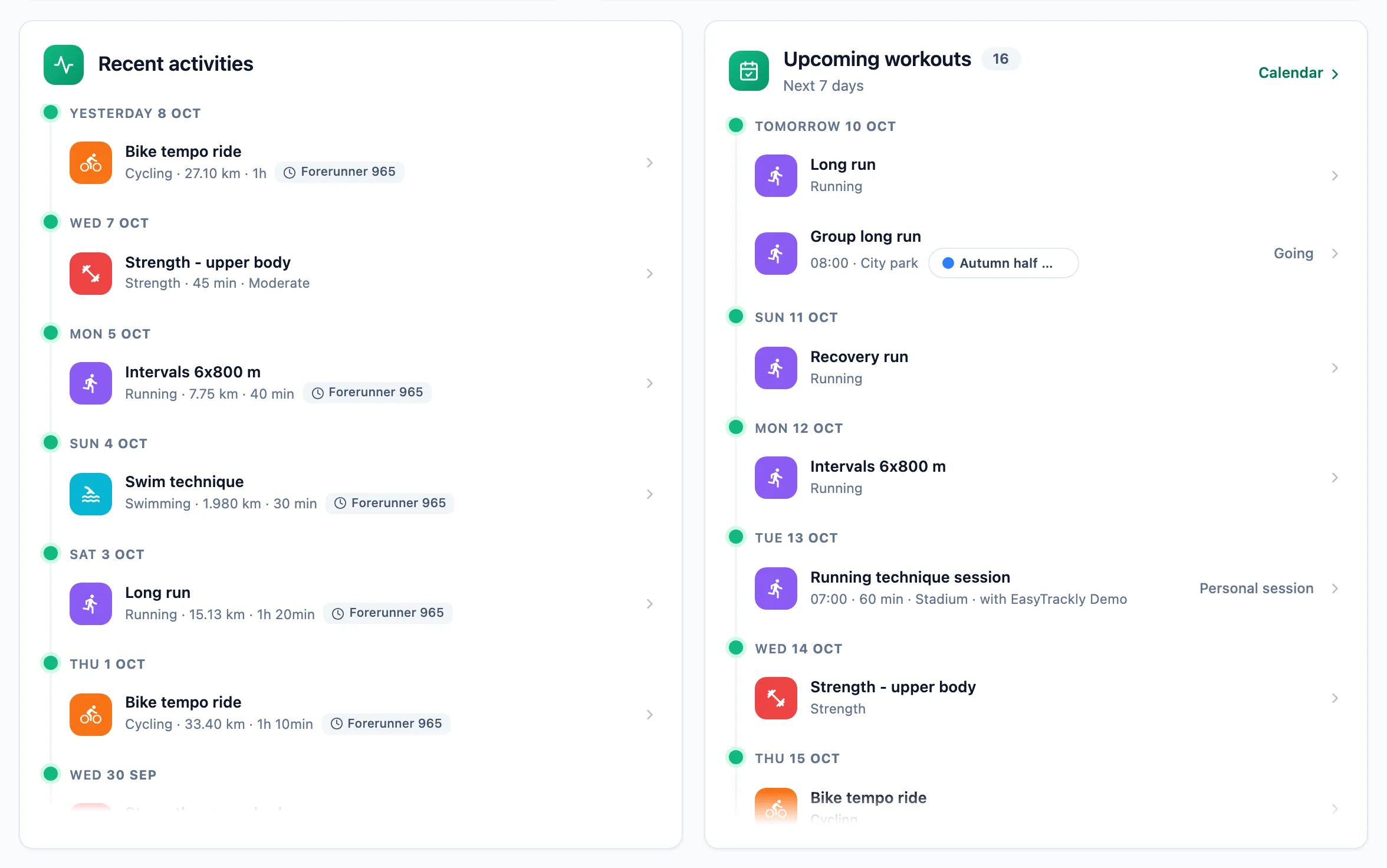Click the YESTERDAY 8 OCT timeline marker
This screenshot has height=868, width=1387.
(51, 112)
